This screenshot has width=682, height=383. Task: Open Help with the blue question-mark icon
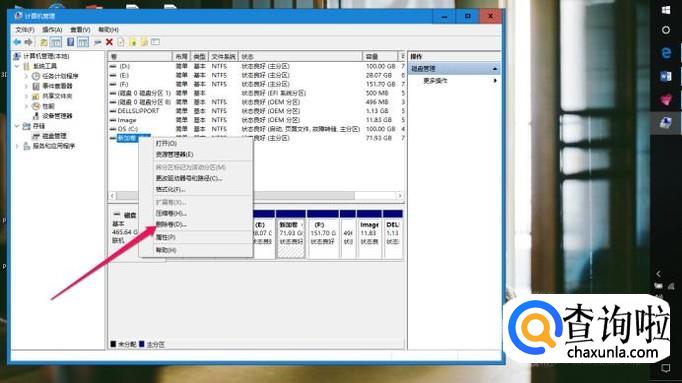[x=70, y=42]
